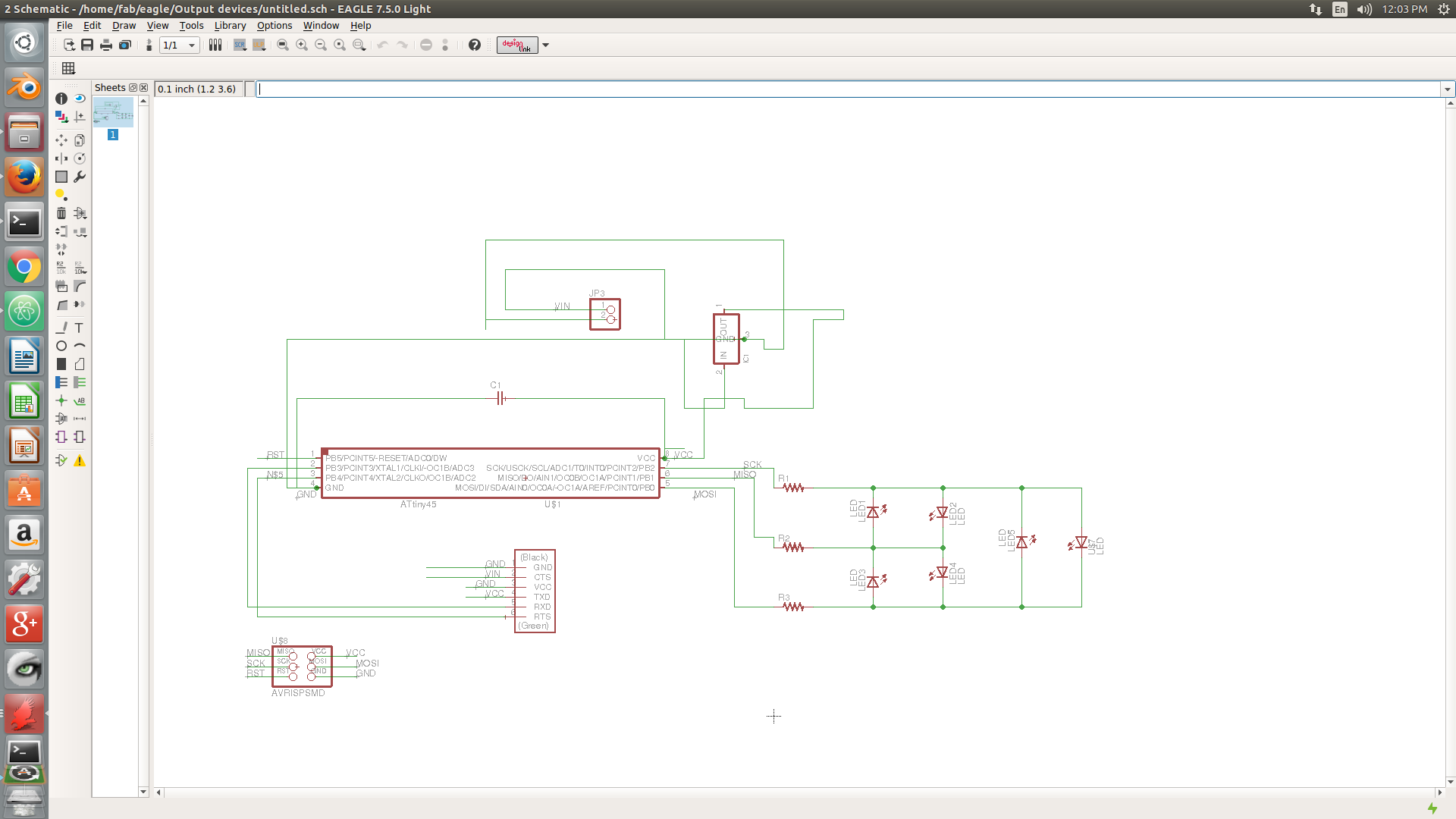Click the Print icon in the toolbar
The height and width of the screenshot is (819, 1456).
point(106,45)
